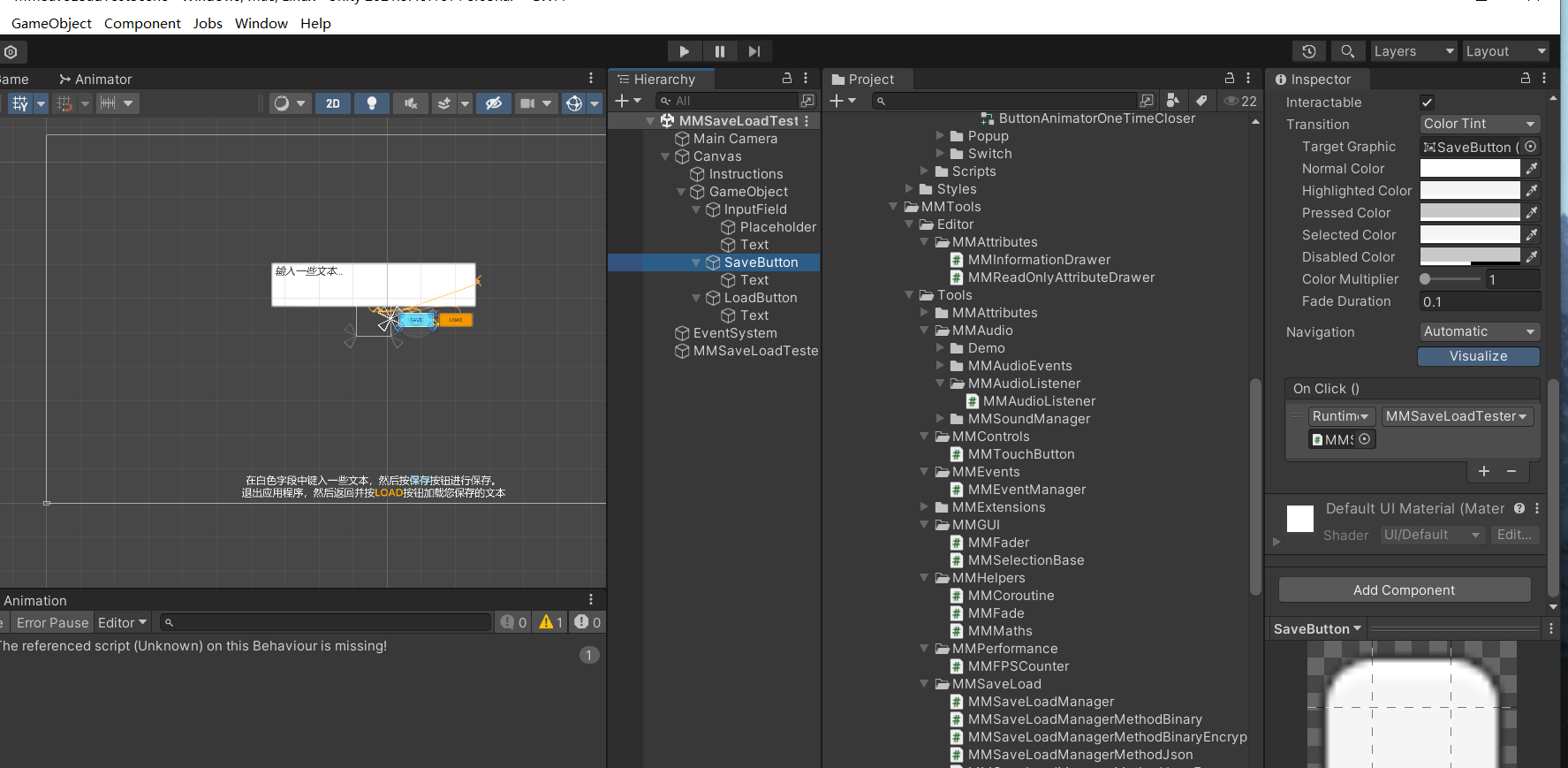Click the Fade Duration input field
Viewport: 1568px width, 768px height.
[1480, 301]
